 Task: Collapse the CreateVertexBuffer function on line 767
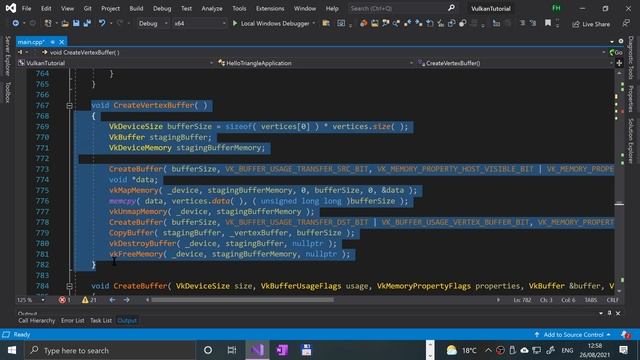(69, 106)
